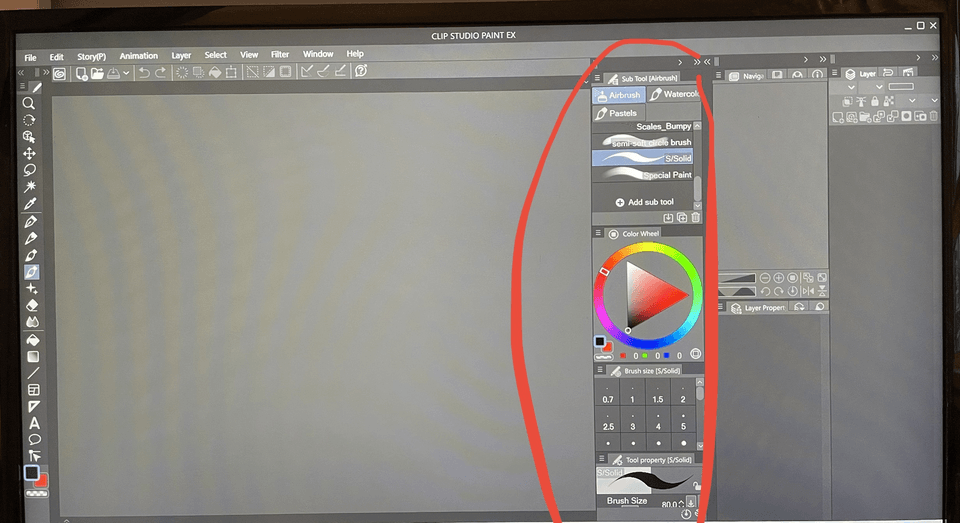This screenshot has width=960, height=523.
Task: Open the Animation menu
Action: [x=138, y=56]
